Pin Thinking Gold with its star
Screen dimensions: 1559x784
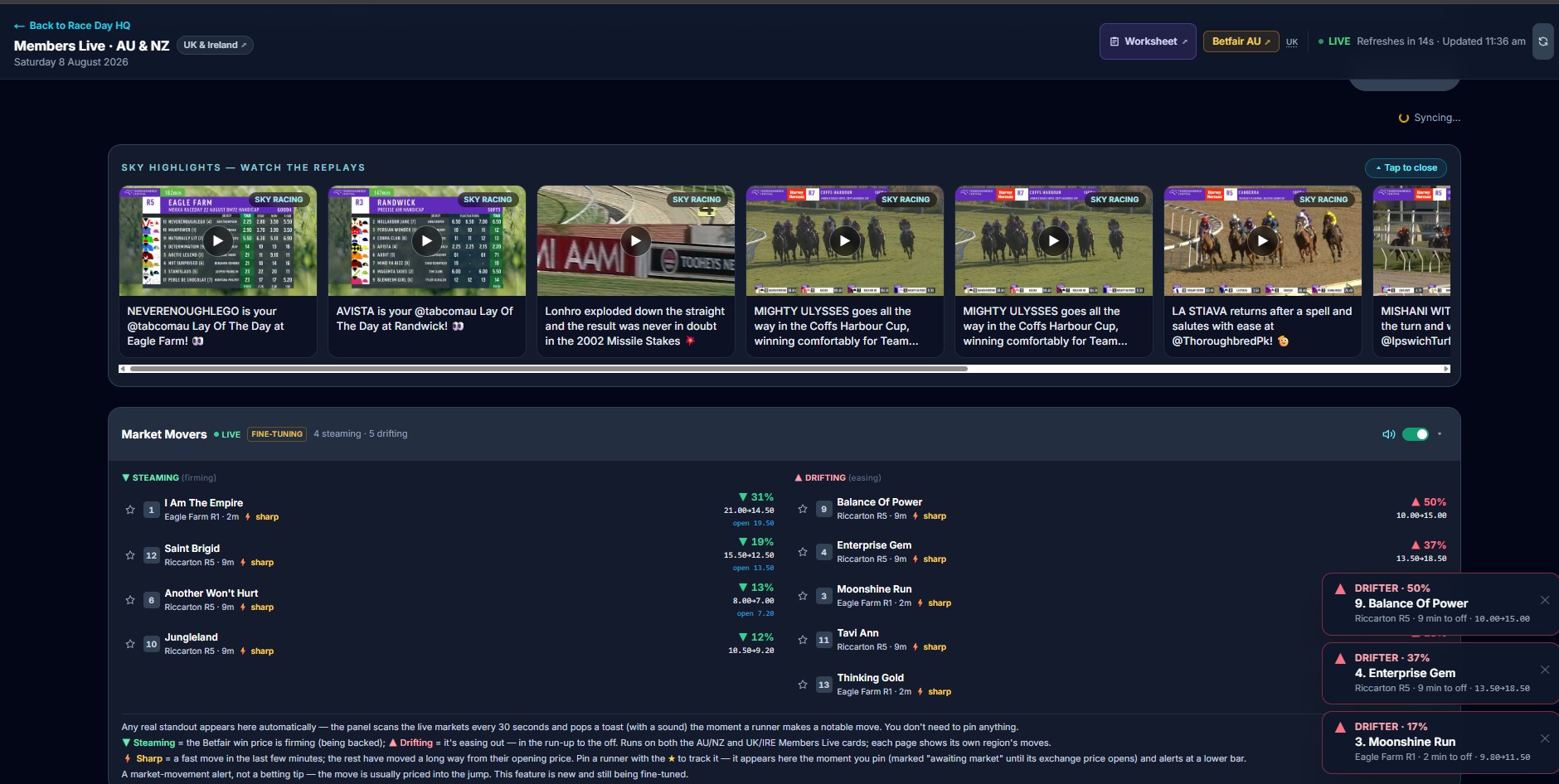tap(803, 685)
